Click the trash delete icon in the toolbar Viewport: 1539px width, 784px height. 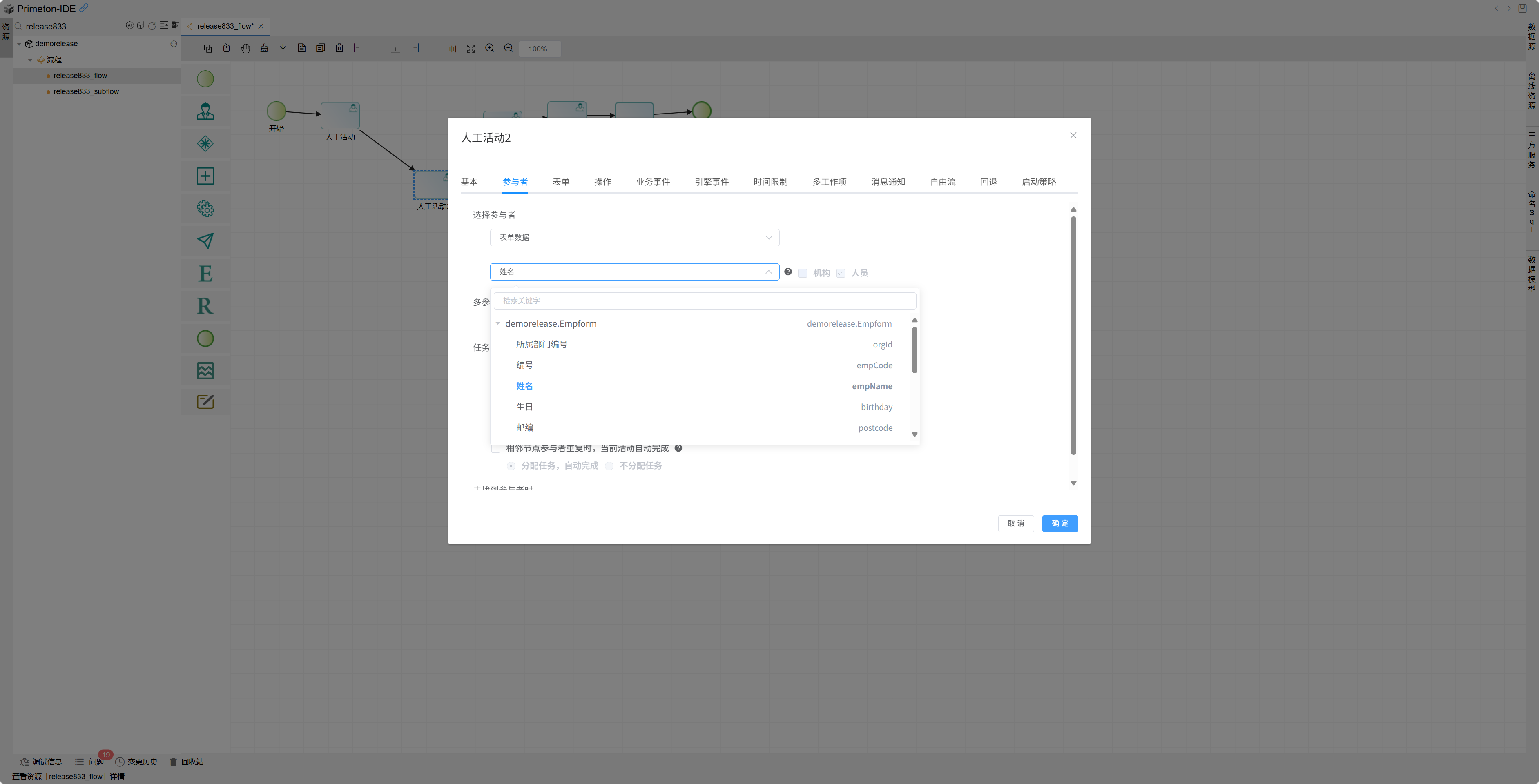[x=339, y=48]
